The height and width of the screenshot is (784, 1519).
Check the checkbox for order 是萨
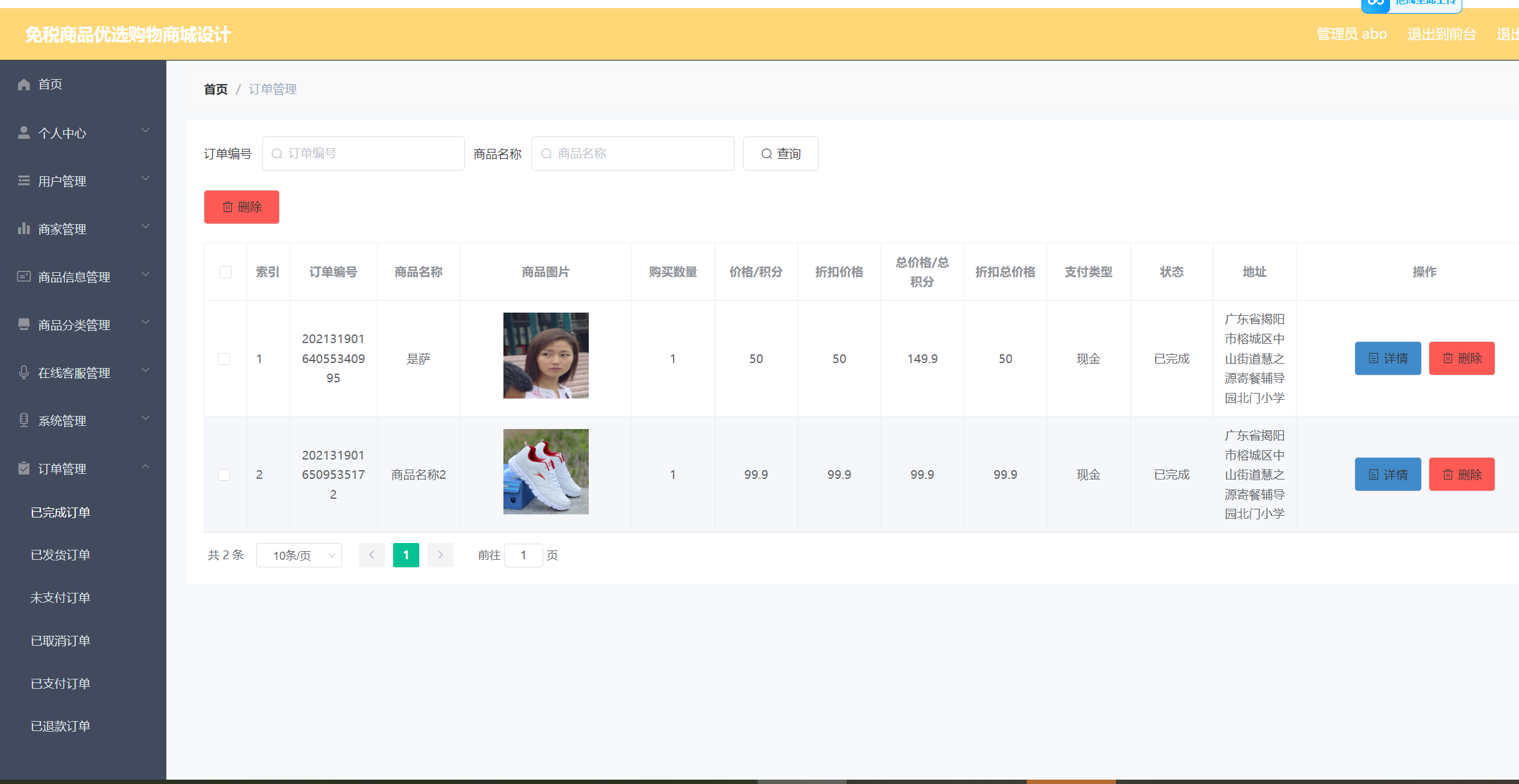tap(225, 359)
